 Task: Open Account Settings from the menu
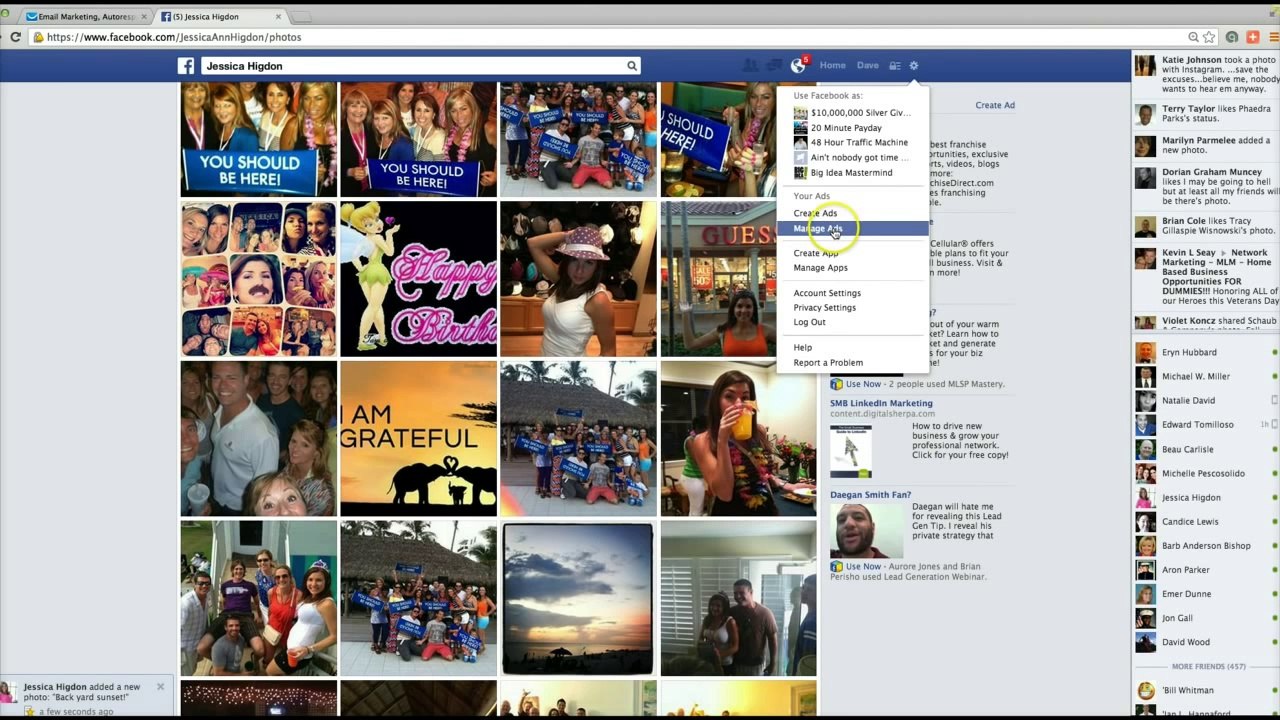point(852,293)
